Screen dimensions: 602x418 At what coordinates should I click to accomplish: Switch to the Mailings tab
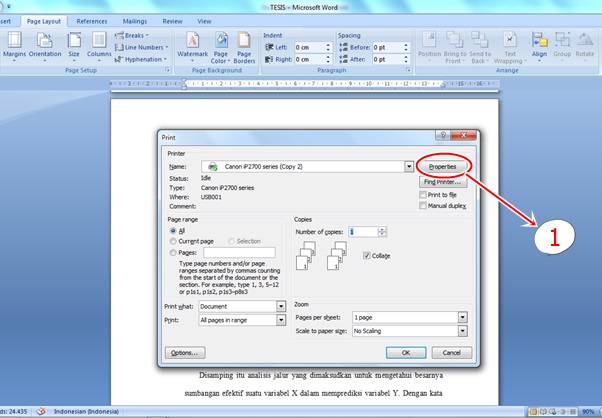(135, 21)
